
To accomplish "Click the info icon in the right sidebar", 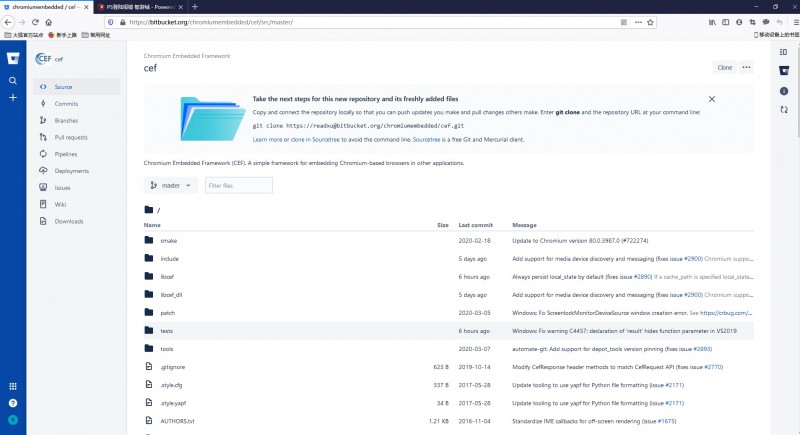I will pos(783,91).
